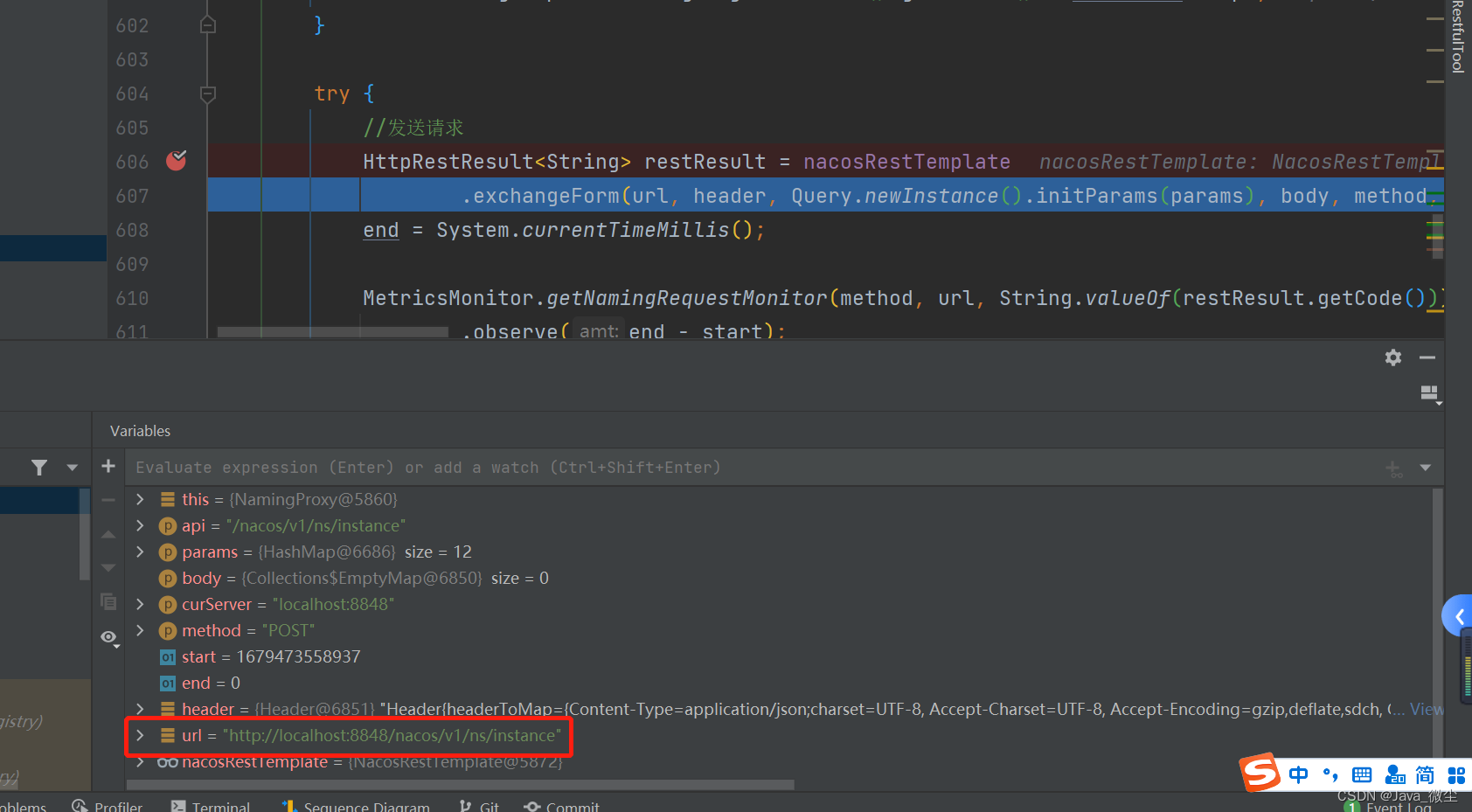Expand the 'api' variable node
This screenshot has height=812, width=1472.
pyautogui.click(x=140, y=525)
